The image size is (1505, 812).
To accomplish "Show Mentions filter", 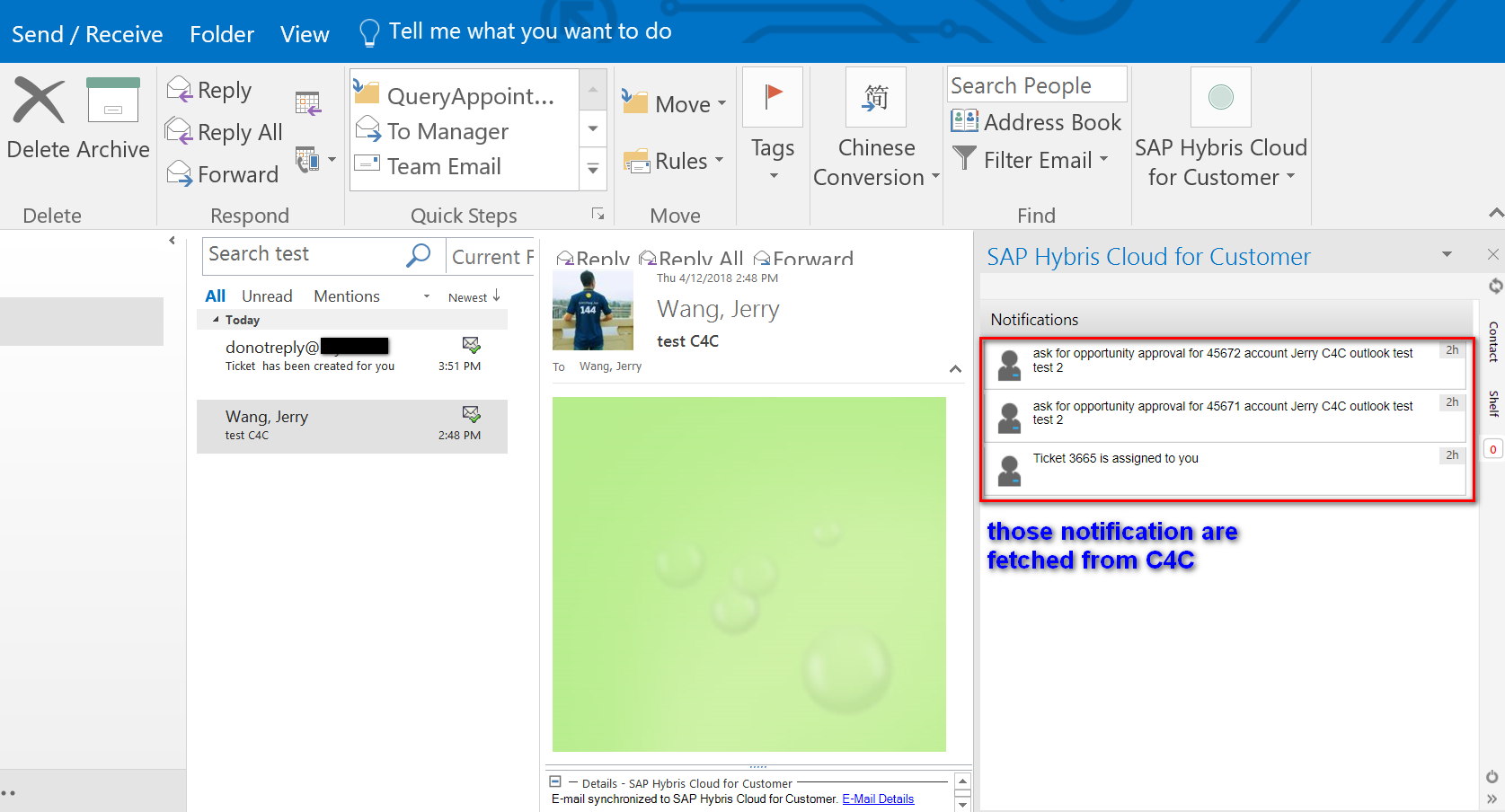I will coord(347,296).
